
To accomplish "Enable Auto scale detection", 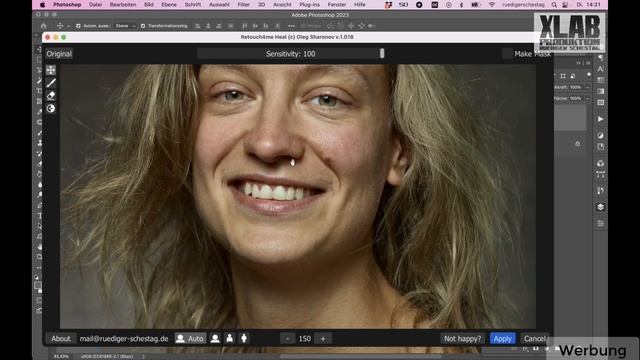I will pos(190,338).
